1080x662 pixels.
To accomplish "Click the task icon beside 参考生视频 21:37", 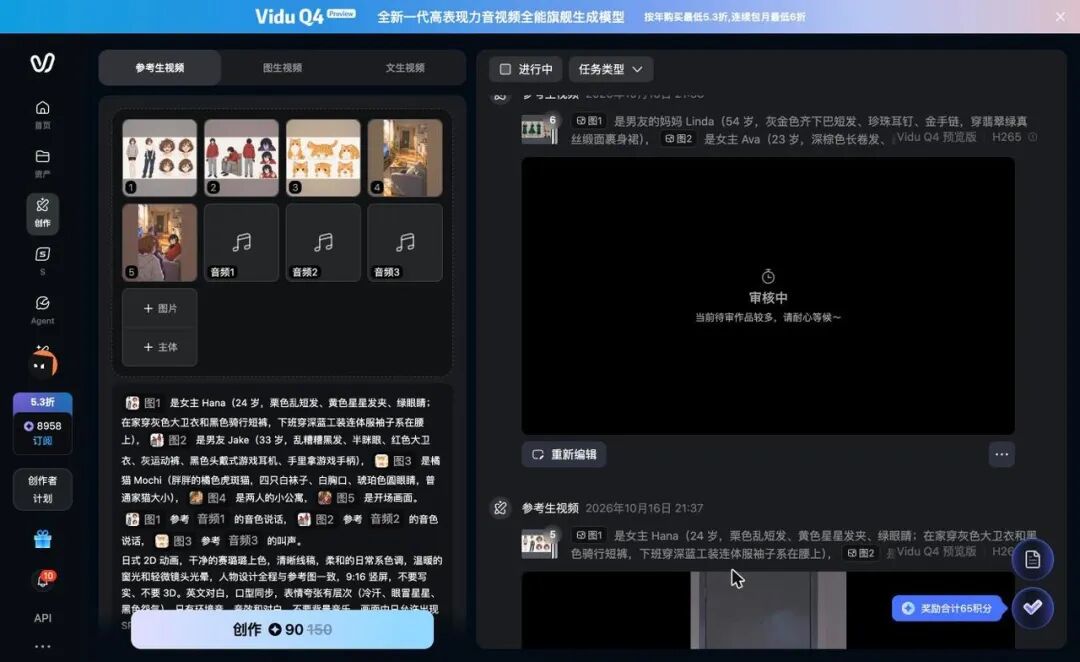I will click(501, 508).
